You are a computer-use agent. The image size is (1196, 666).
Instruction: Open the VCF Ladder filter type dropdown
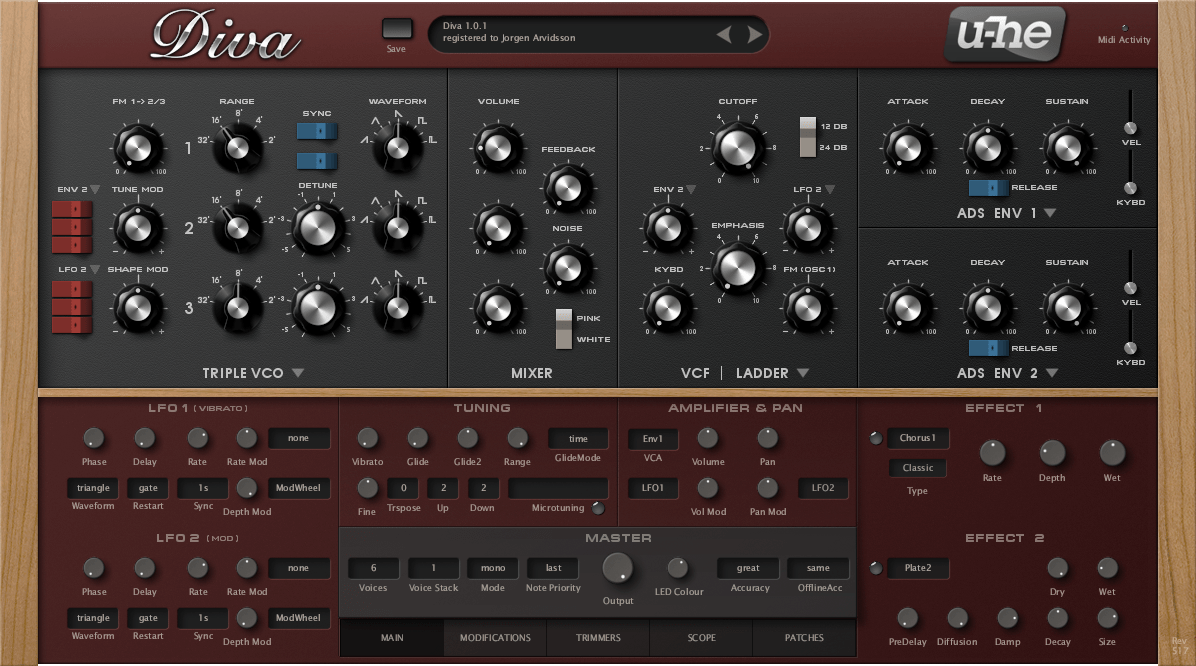802,374
